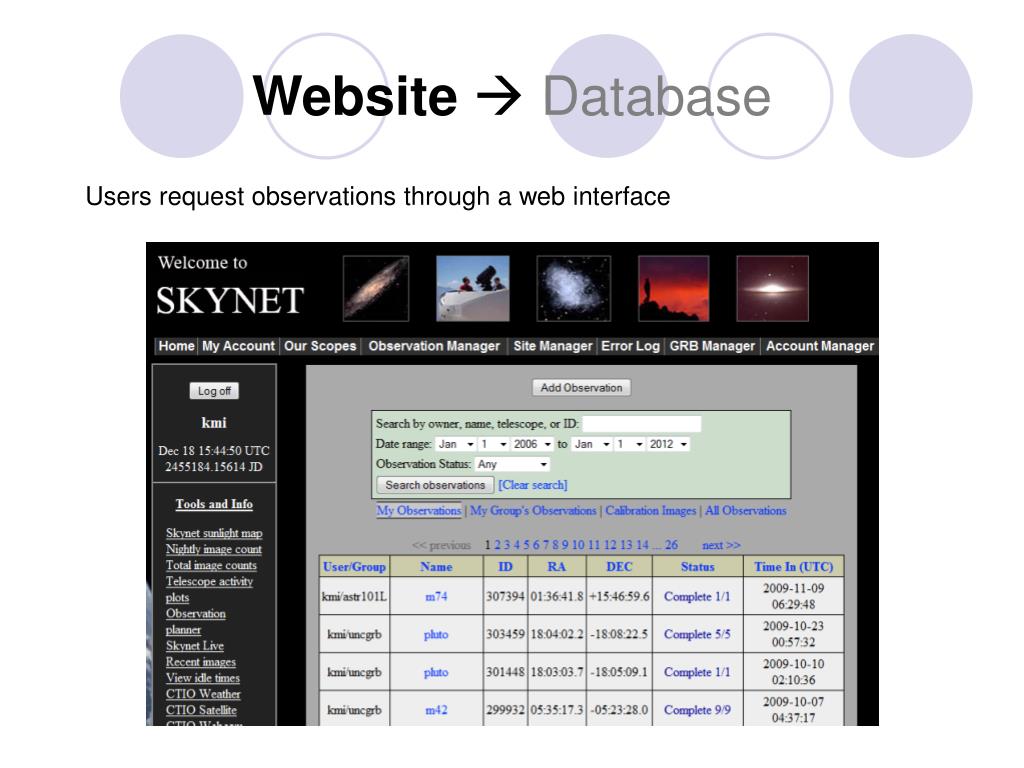Open the Error Log menu
The height and width of the screenshot is (768, 1024).
point(630,346)
